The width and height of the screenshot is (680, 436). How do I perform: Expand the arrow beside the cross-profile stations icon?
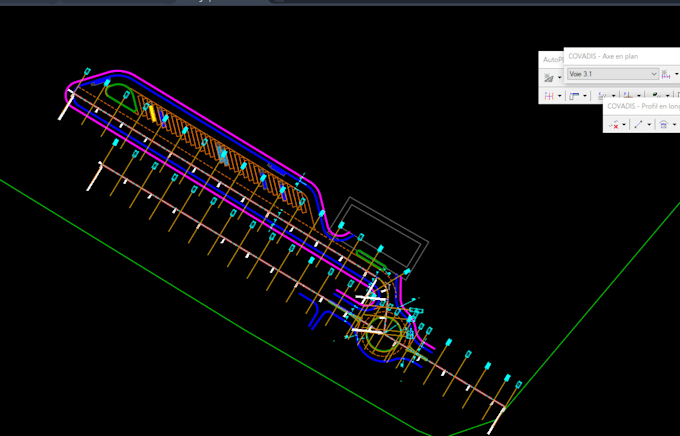559,95
